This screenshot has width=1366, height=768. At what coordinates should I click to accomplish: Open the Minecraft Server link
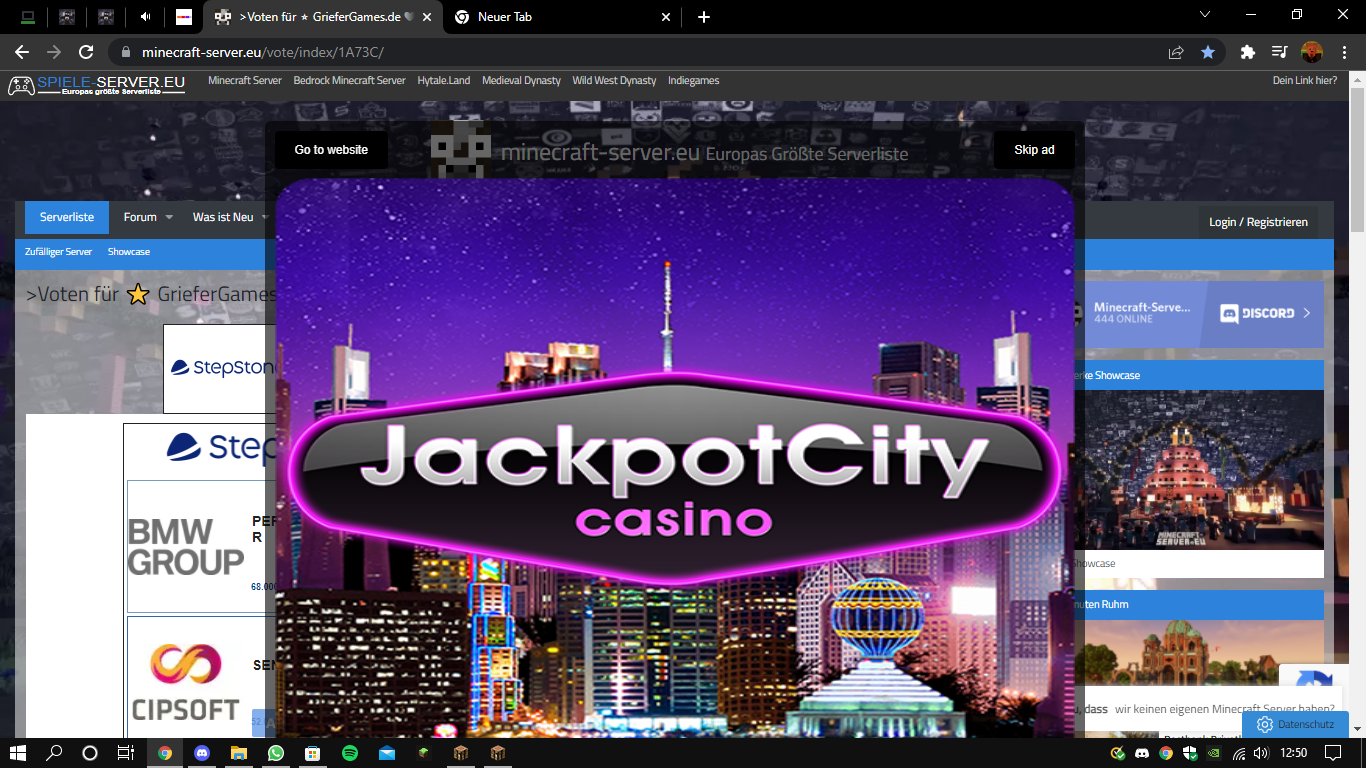245,80
